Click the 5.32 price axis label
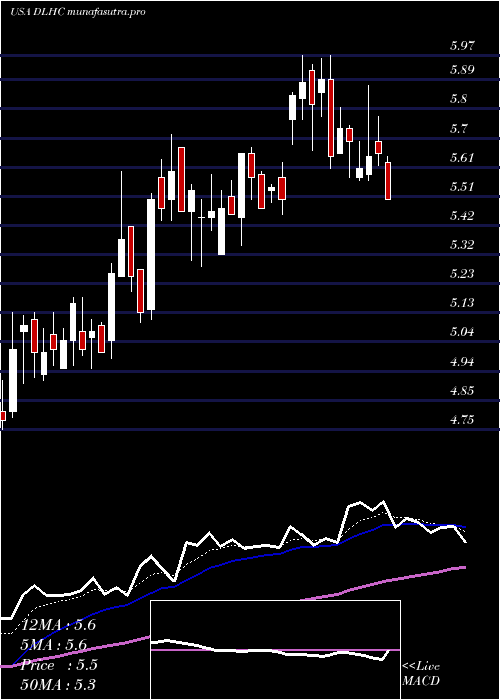Screen dimensions: 500x700 click(x=463, y=245)
